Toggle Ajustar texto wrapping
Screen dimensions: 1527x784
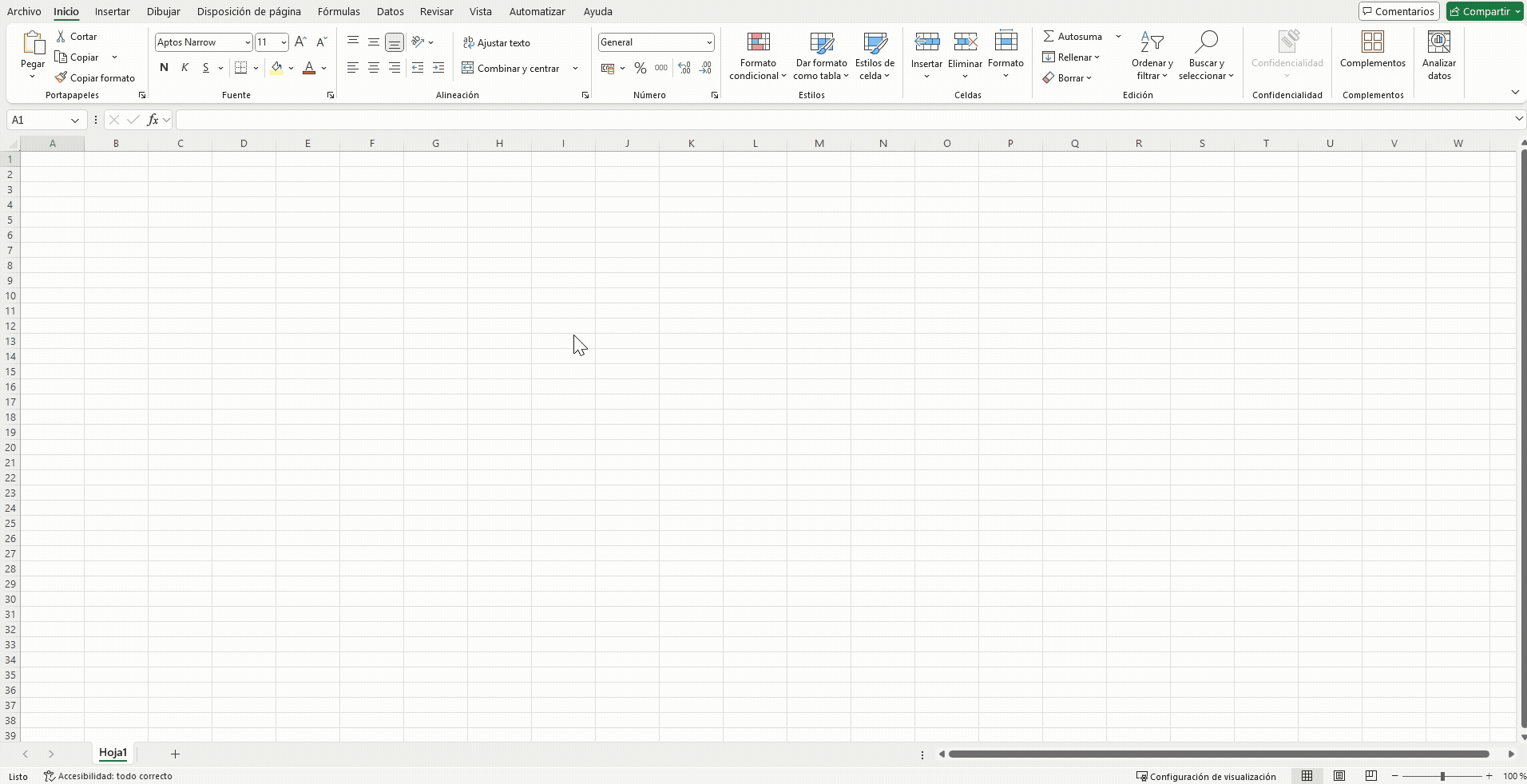(x=496, y=43)
